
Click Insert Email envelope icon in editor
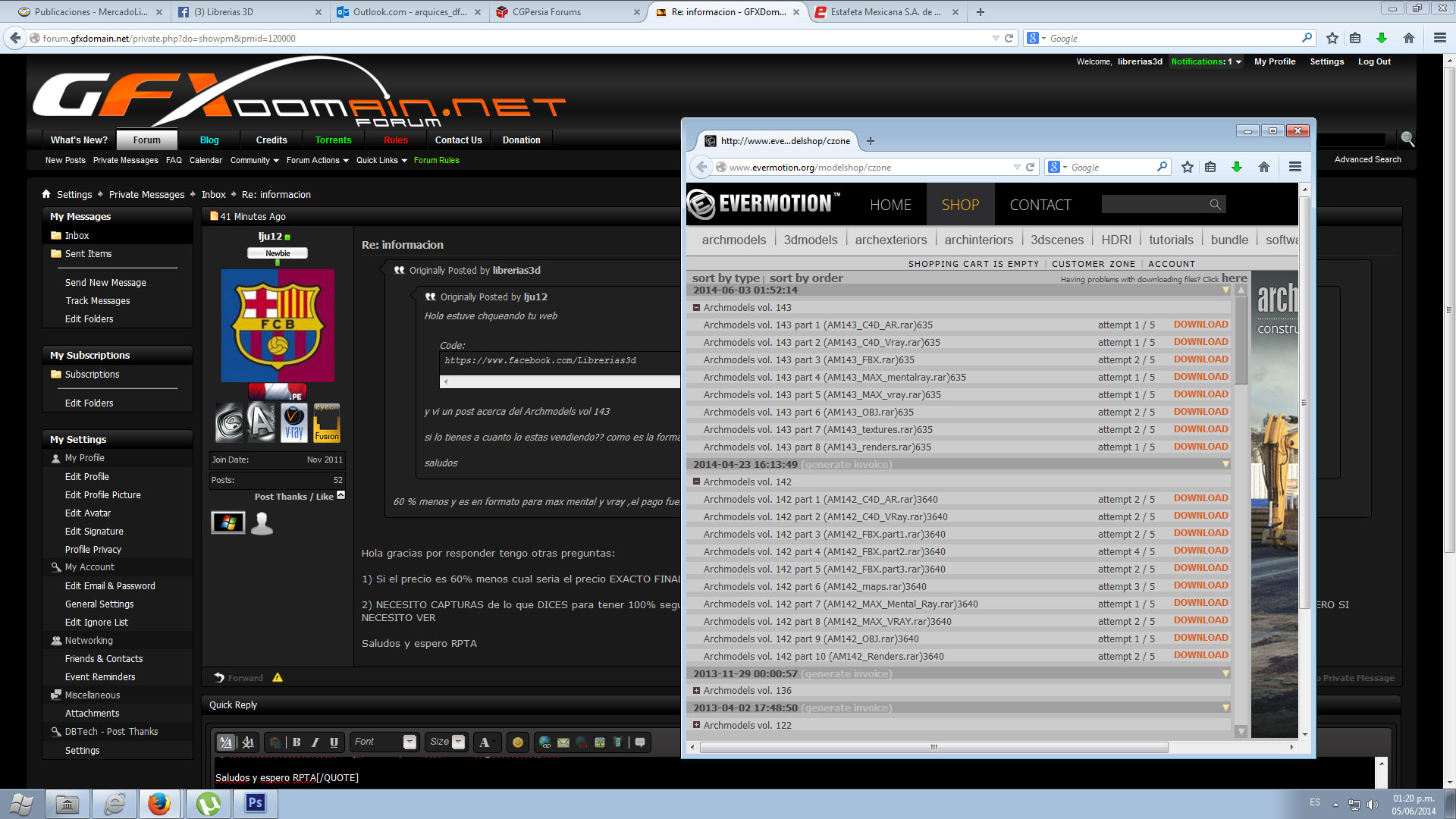[x=563, y=742]
